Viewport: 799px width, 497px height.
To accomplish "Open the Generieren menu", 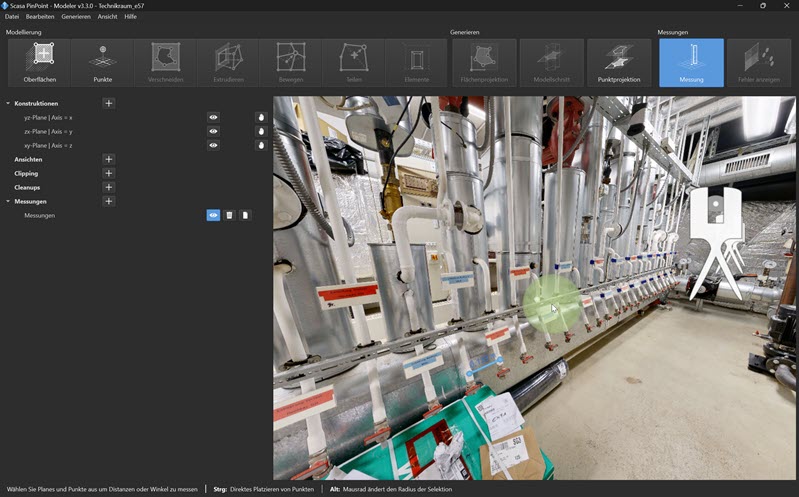I will coord(76,16).
